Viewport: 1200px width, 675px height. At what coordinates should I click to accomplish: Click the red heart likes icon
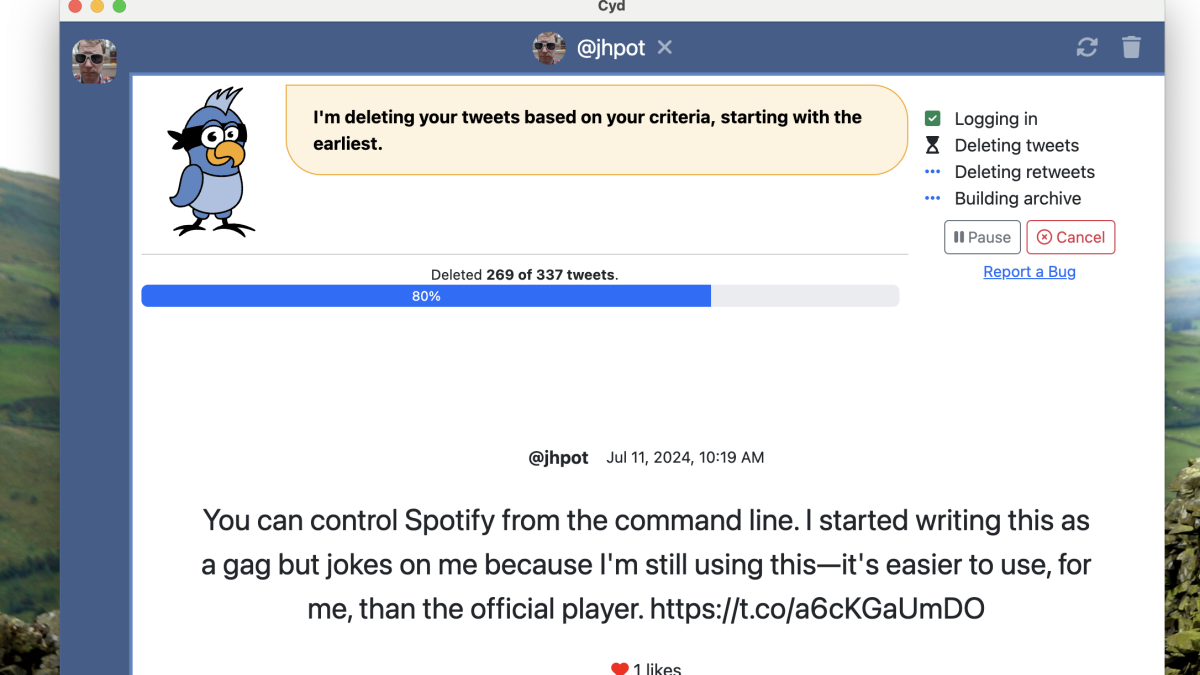[x=620, y=668]
